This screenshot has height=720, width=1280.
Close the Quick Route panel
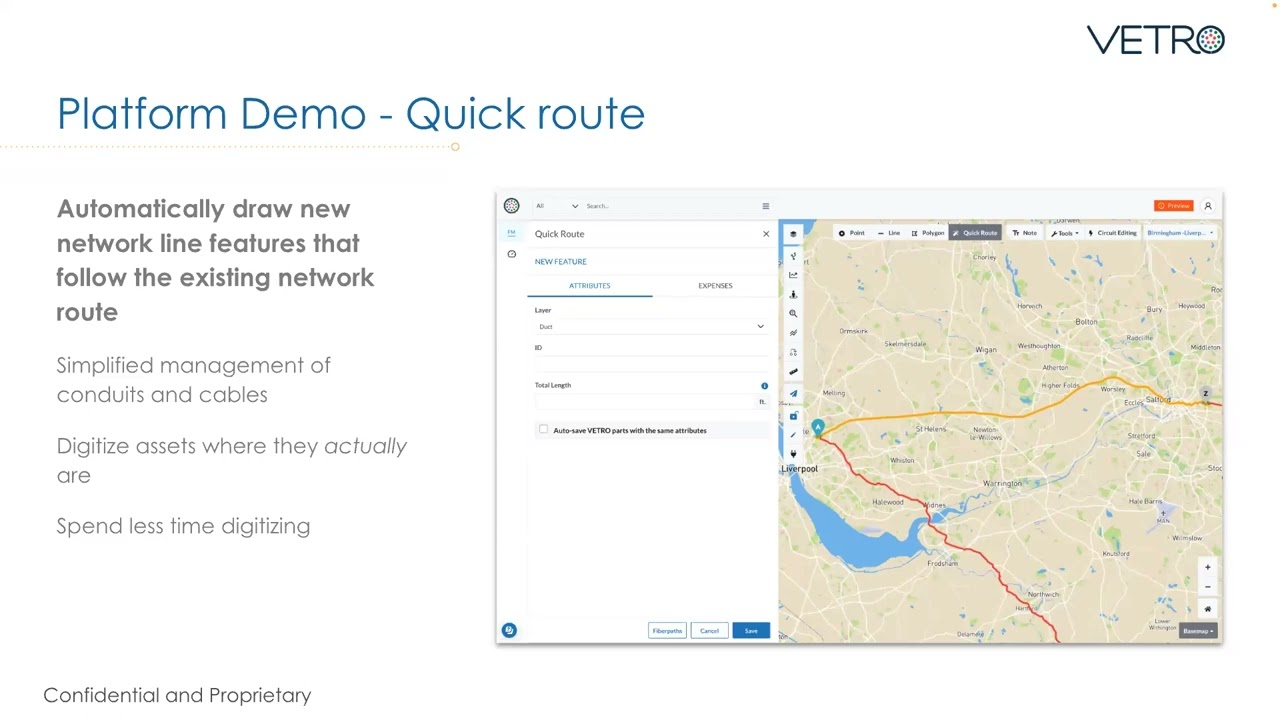pyautogui.click(x=766, y=234)
